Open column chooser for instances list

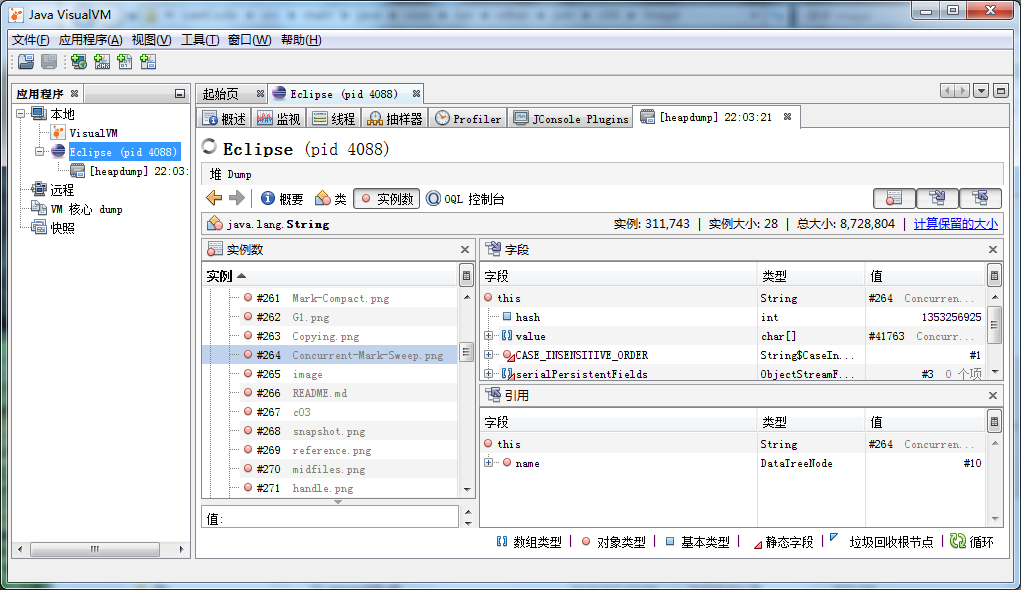pyautogui.click(x=466, y=276)
